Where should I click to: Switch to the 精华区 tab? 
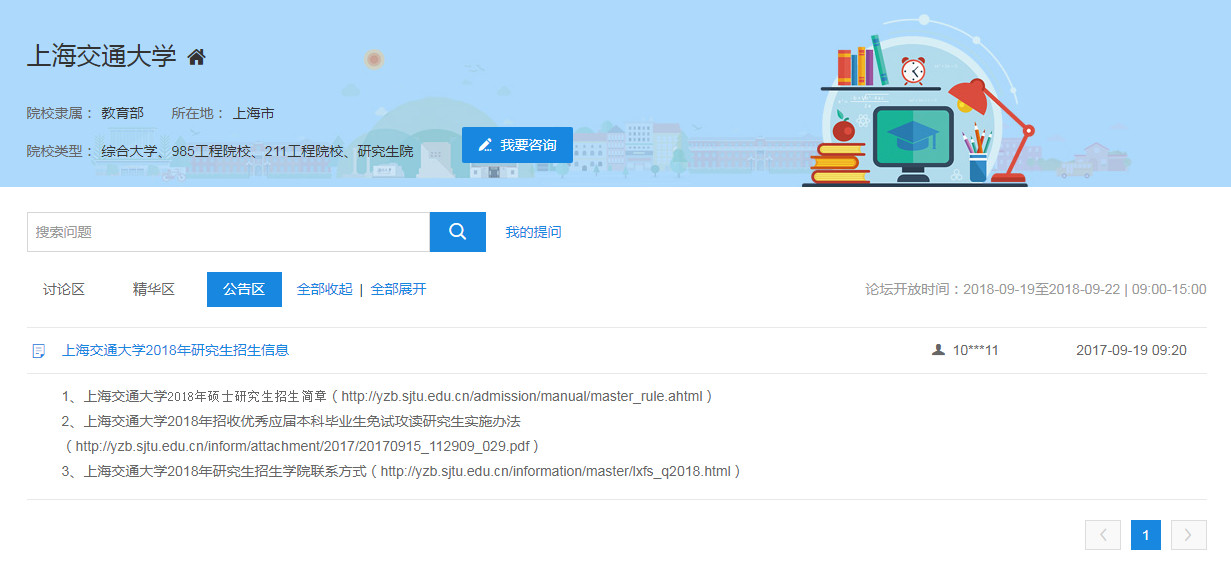tap(154, 290)
